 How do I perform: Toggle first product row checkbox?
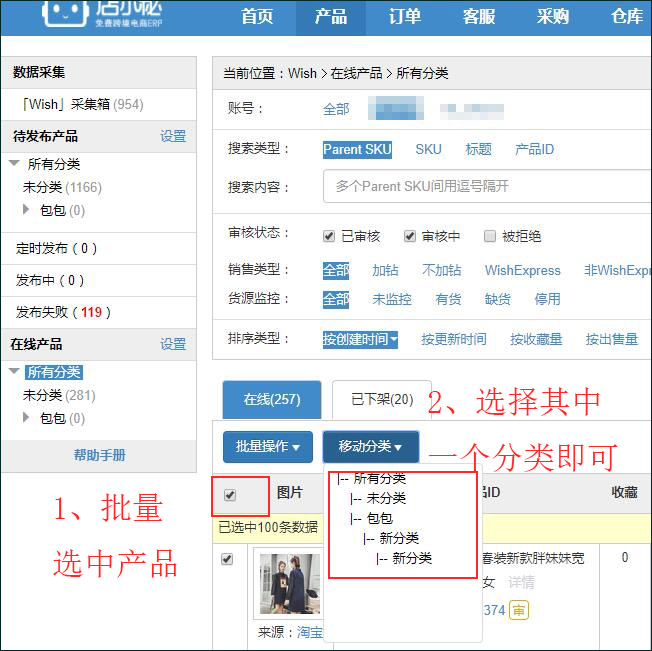pos(227,559)
